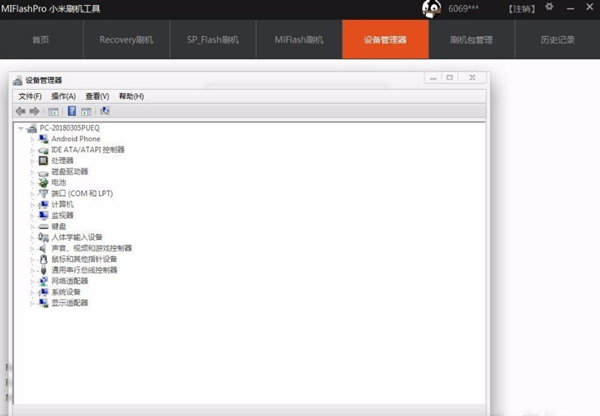
Task: Open the 操作(A) menu
Action: tap(64, 96)
